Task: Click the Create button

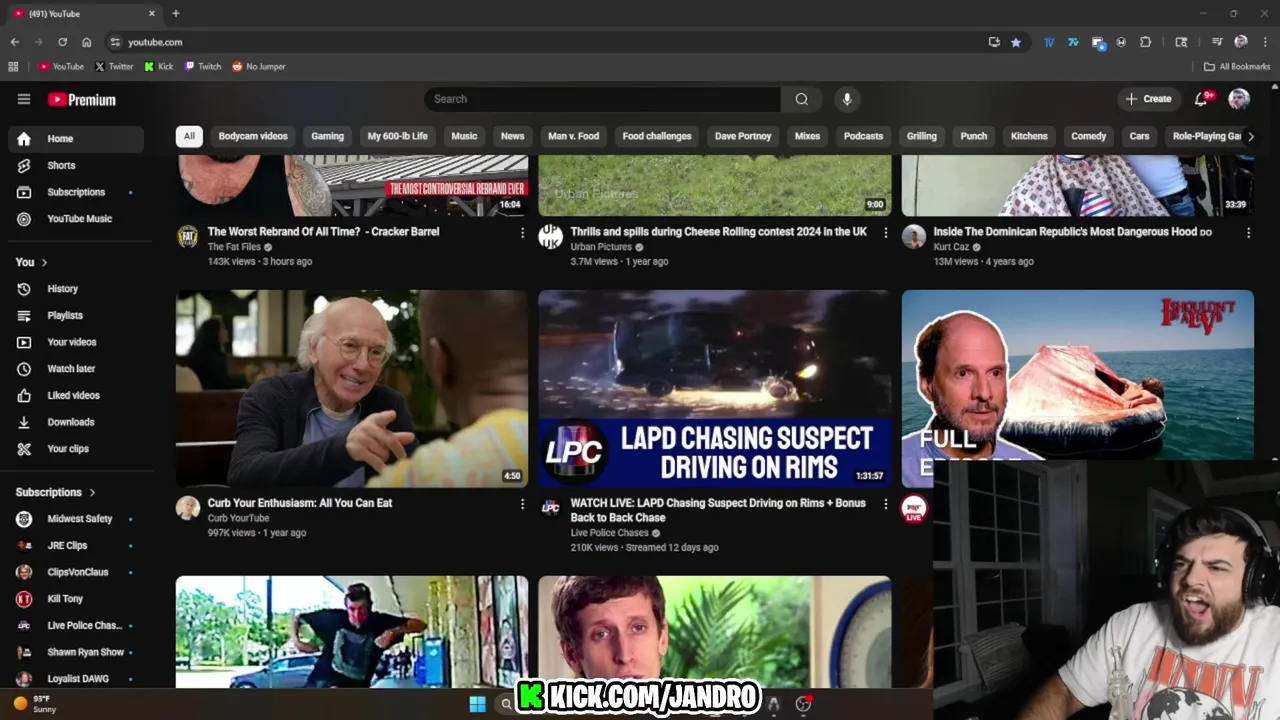Action: click(x=1148, y=99)
